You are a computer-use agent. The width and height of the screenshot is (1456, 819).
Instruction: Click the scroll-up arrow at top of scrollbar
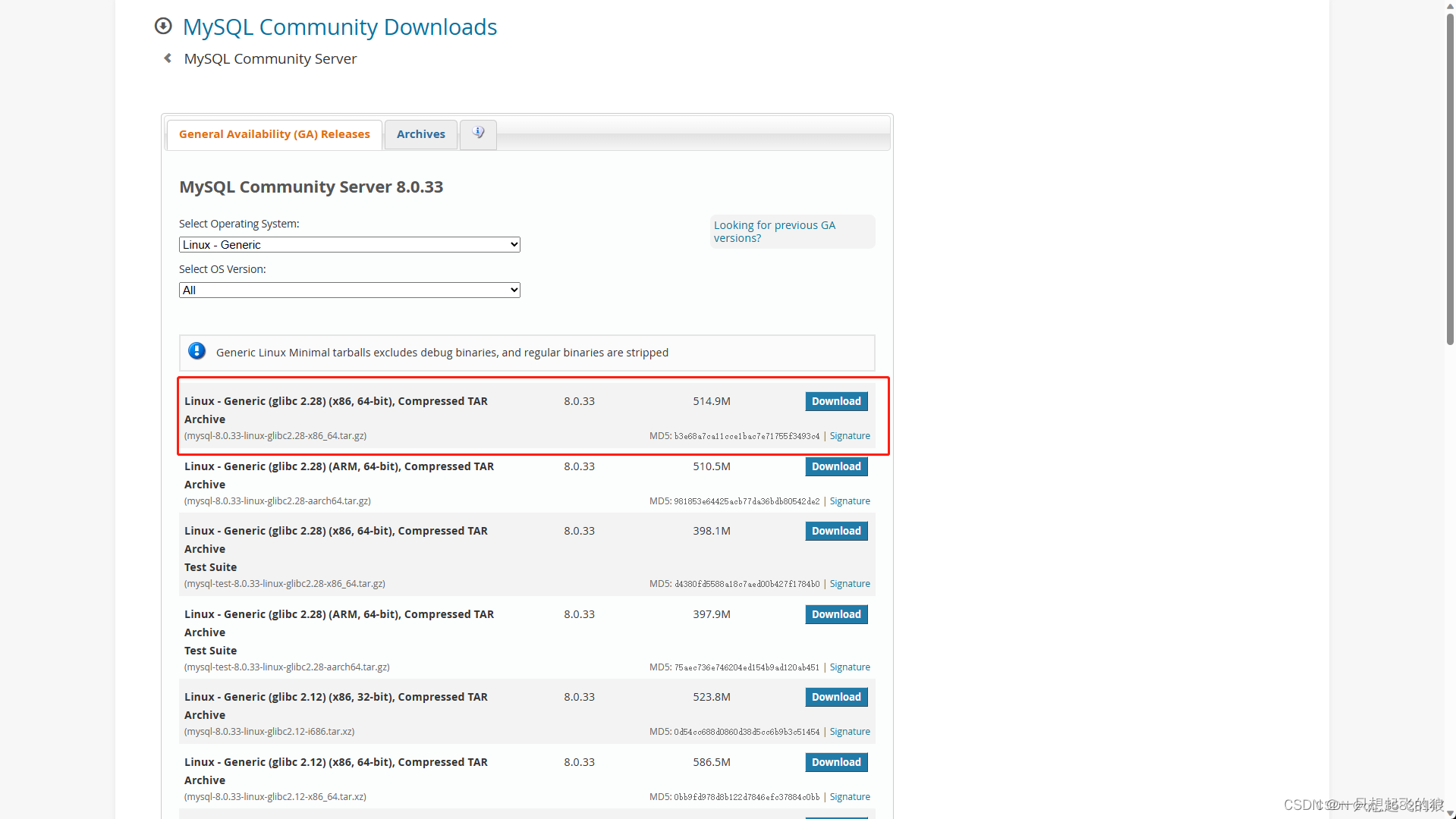coord(1450,6)
